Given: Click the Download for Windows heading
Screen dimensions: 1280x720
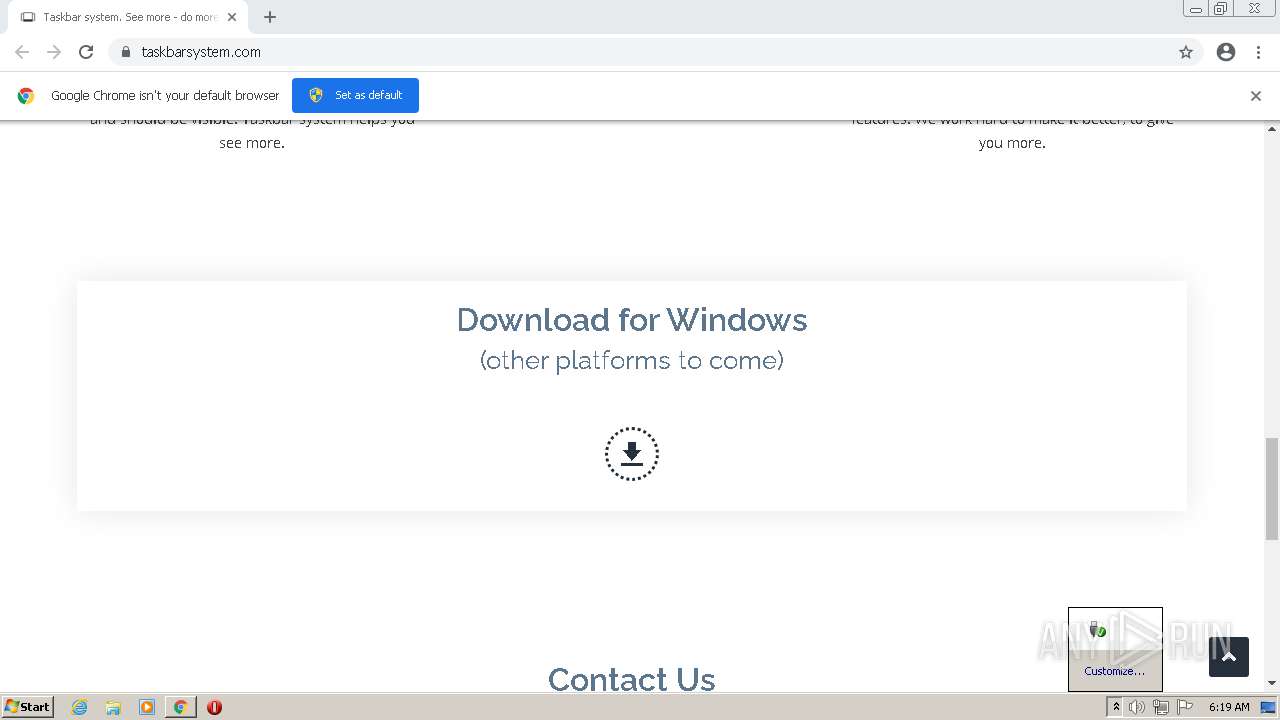Looking at the screenshot, I should [632, 320].
